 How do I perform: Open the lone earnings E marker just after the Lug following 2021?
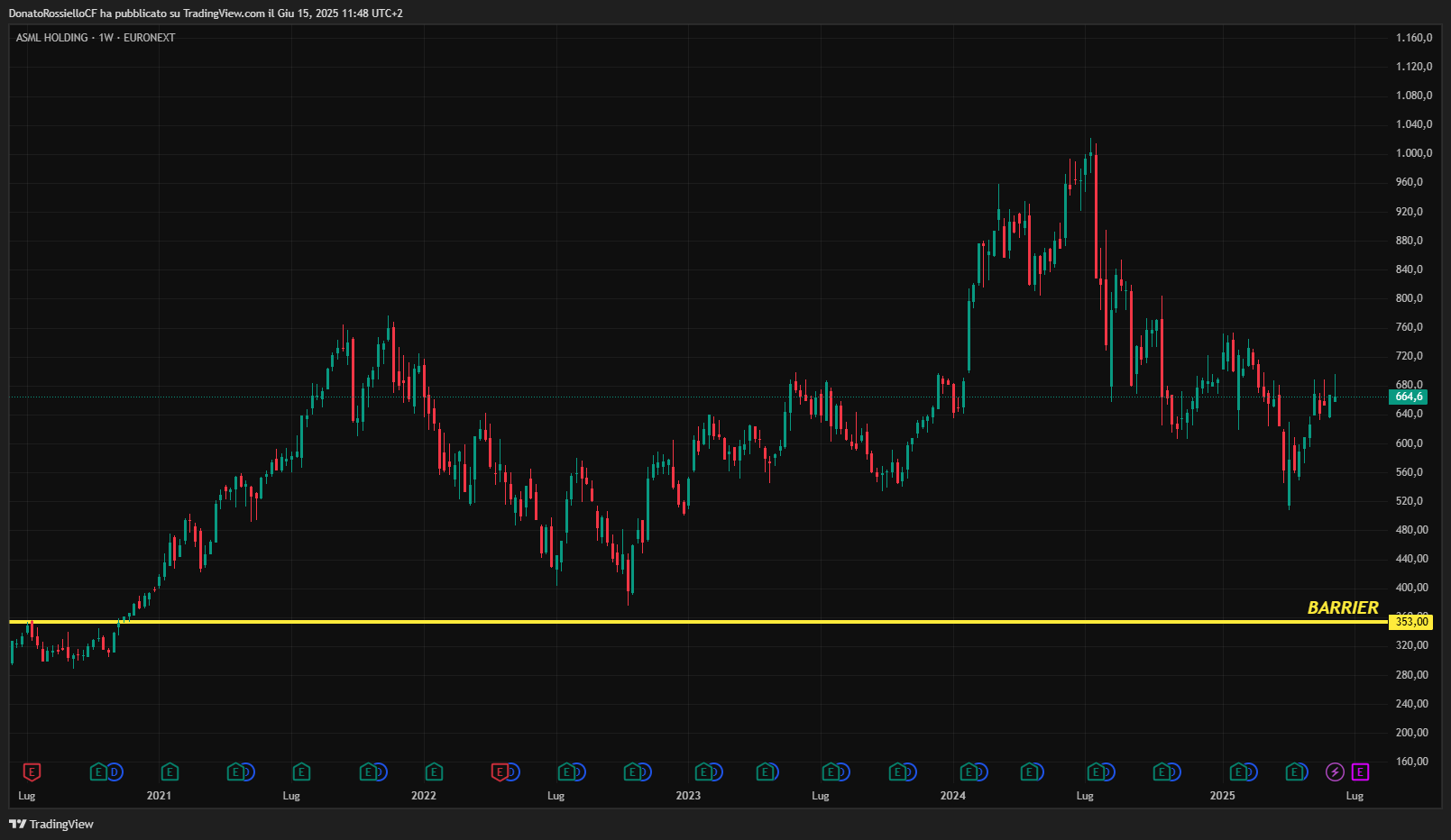[x=301, y=772]
